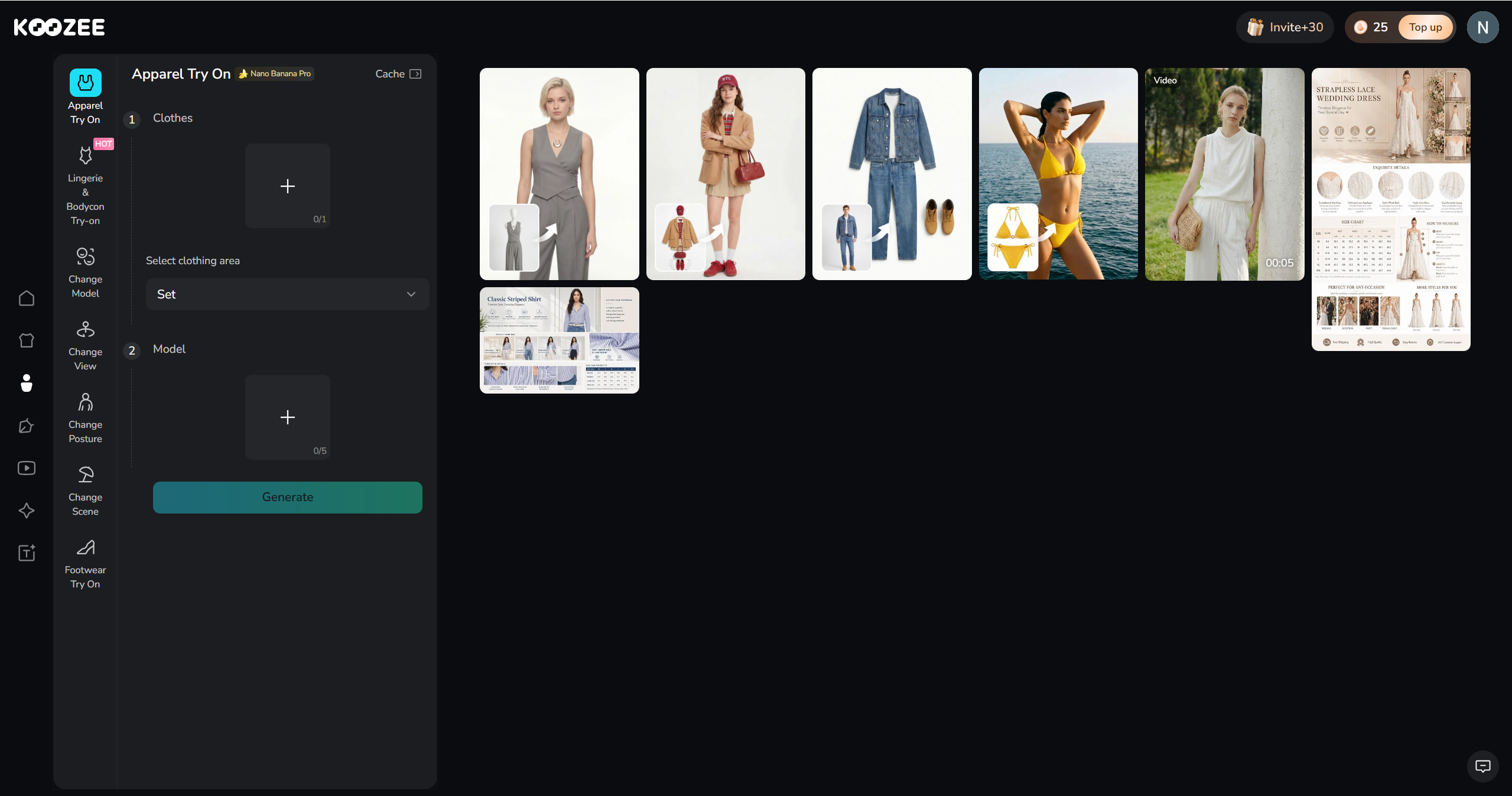Click the Model step label

169,349
